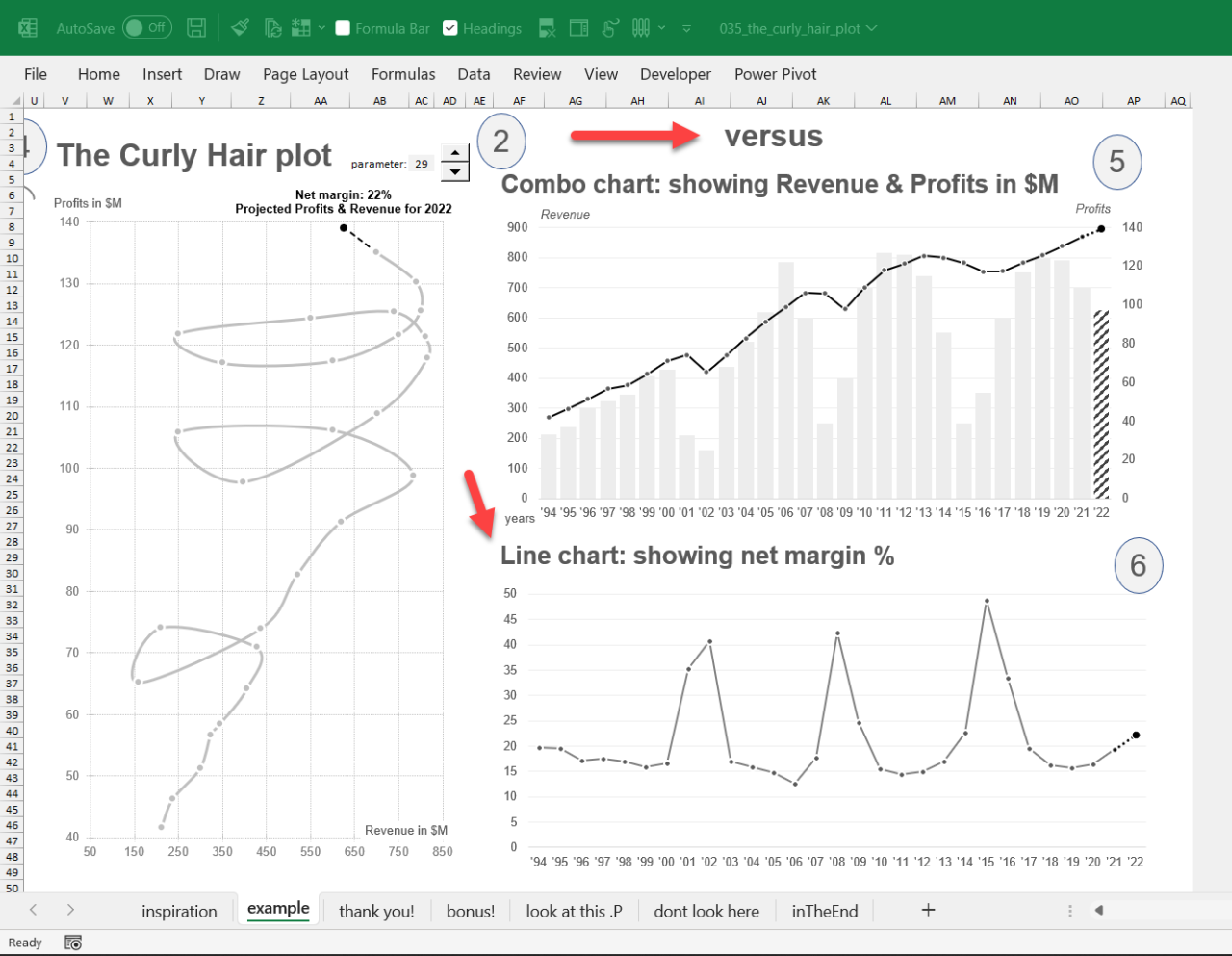This screenshot has height=956, width=1232.
Task: Enable the Formula Bar checkbox
Action: [x=343, y=28]
